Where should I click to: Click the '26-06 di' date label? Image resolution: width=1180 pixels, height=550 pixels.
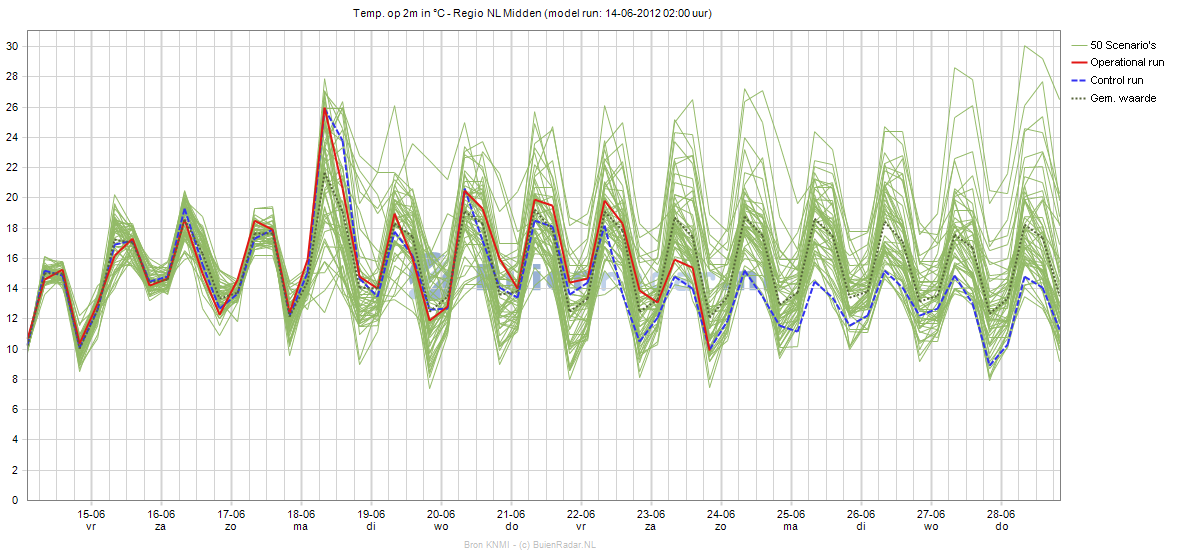coord(861,521)
